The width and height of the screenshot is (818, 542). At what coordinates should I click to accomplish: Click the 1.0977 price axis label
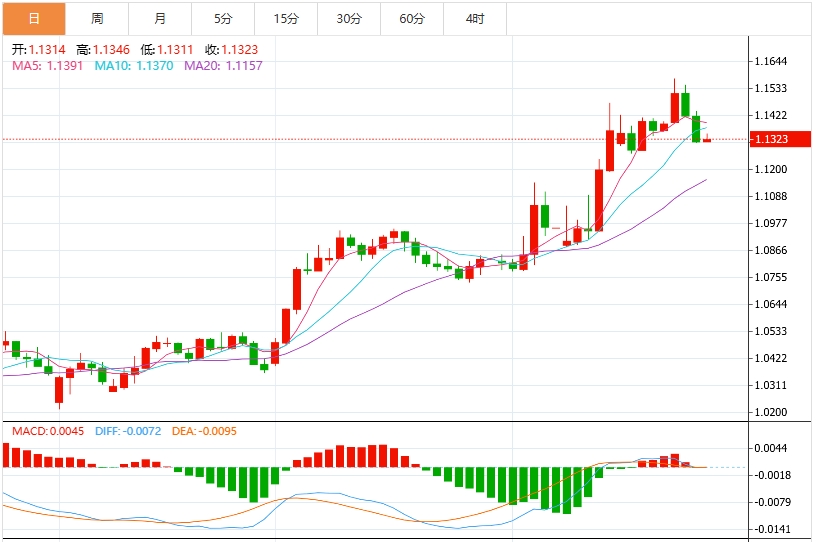[771, 223]
